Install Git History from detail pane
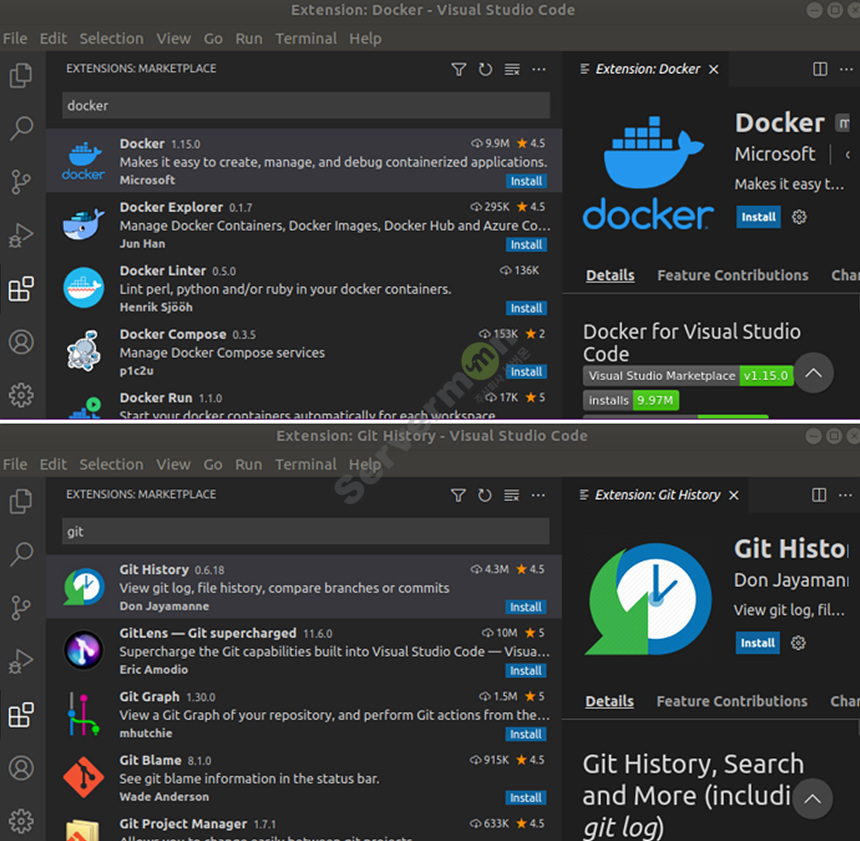This screenshot has width=860, height=841. (757, 643)
